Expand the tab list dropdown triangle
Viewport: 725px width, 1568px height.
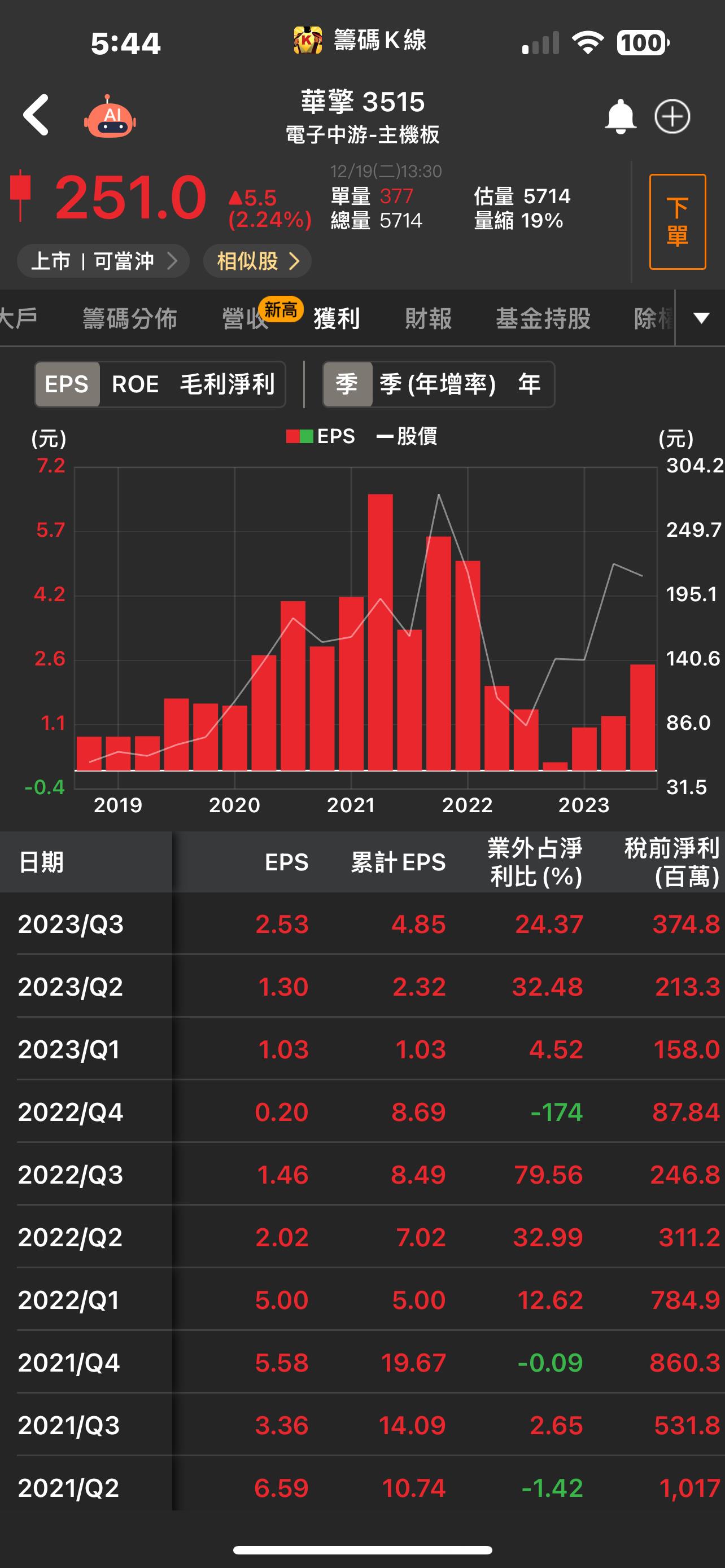pos(701,318)
